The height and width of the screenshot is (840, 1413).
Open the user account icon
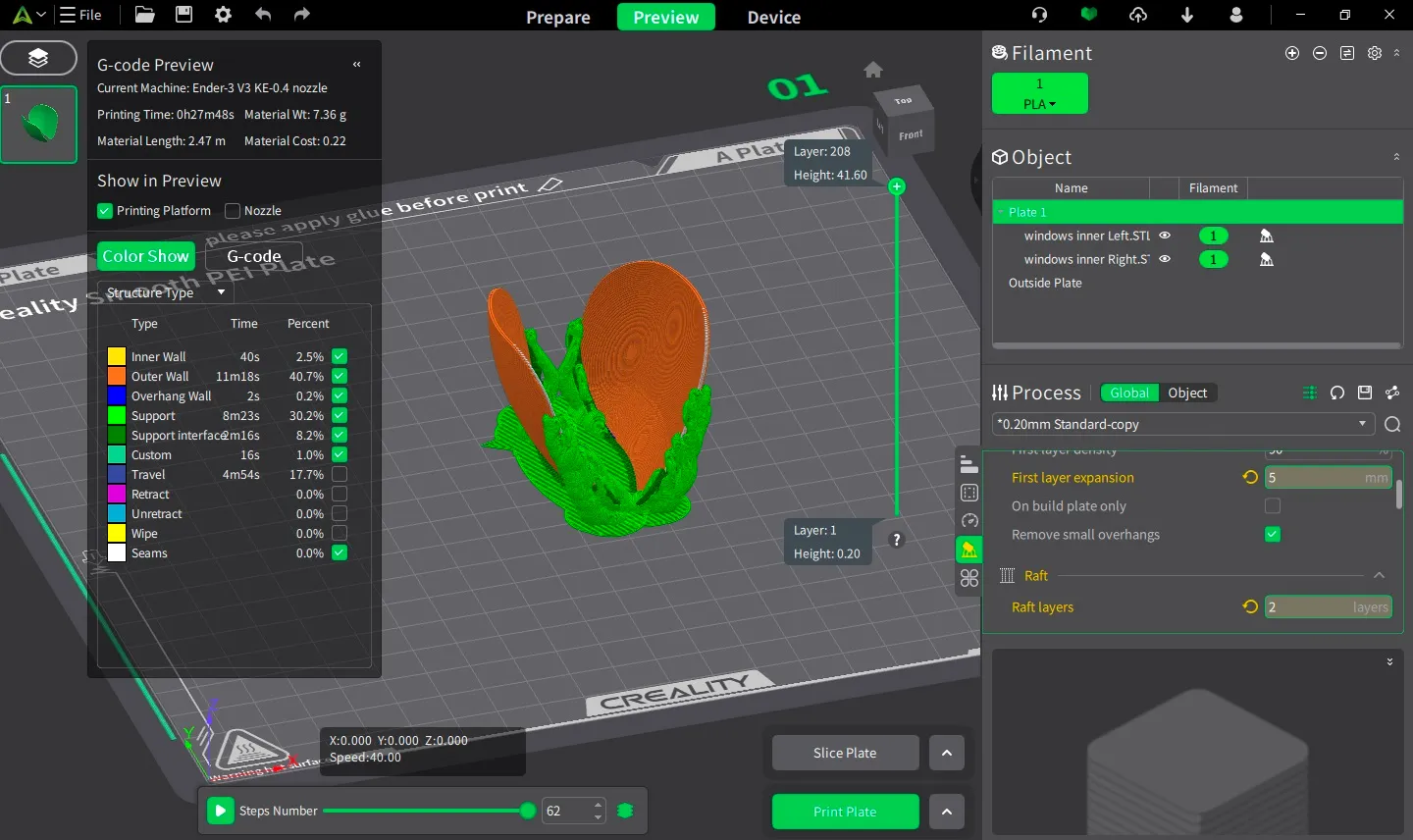coord(1236,15)
